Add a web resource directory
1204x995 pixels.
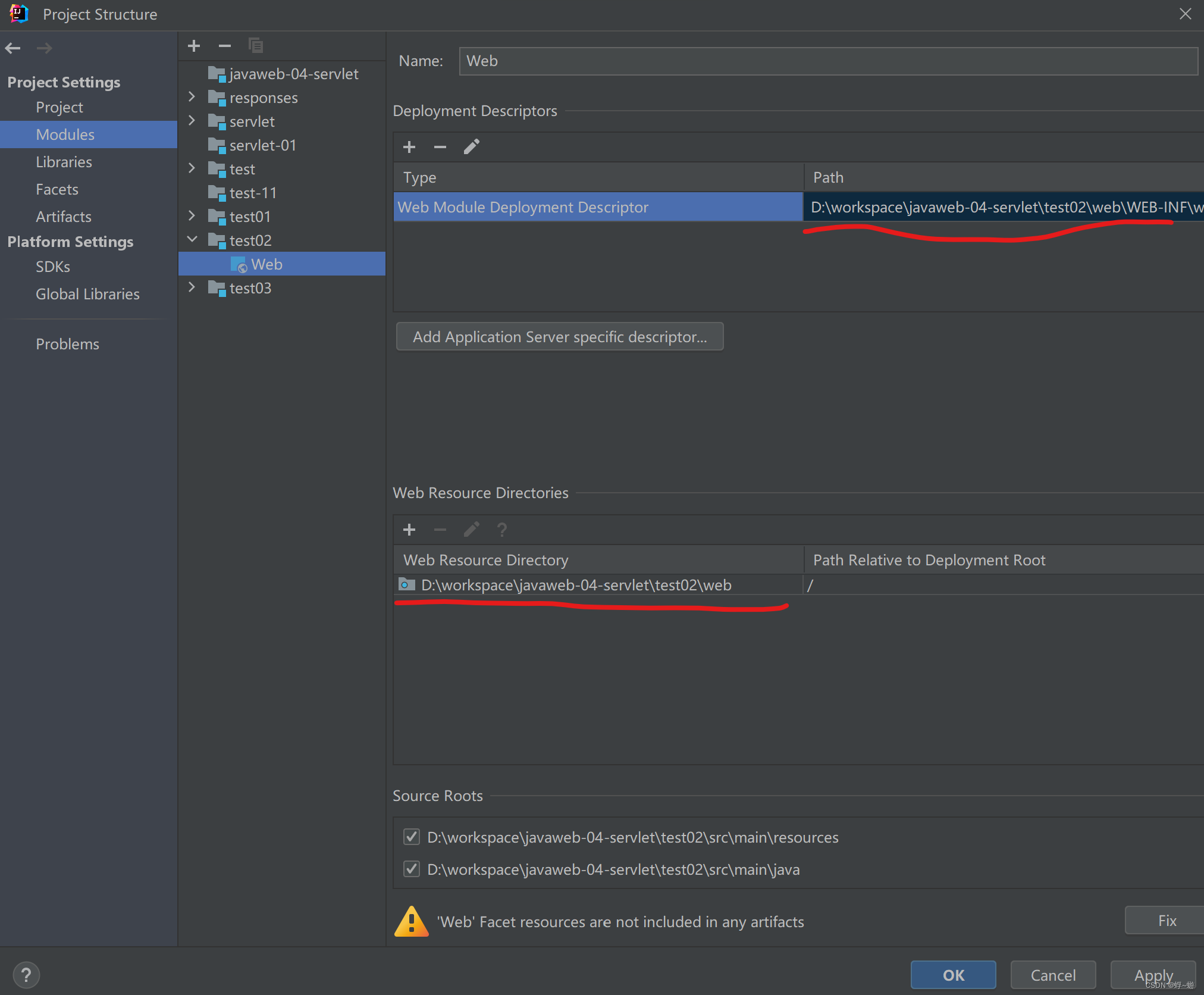point(409,530)
